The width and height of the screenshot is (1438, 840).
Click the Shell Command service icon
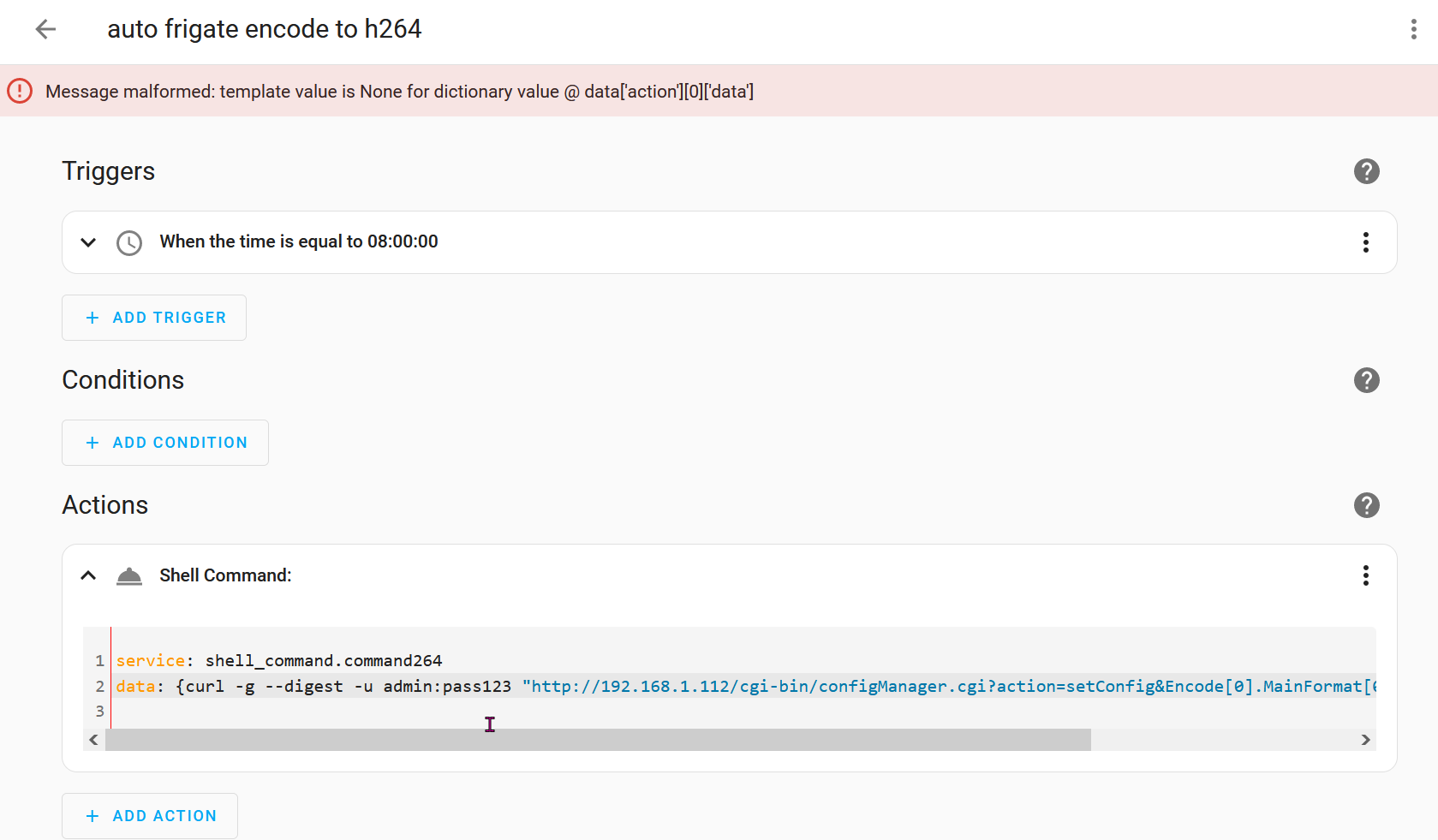128,575
